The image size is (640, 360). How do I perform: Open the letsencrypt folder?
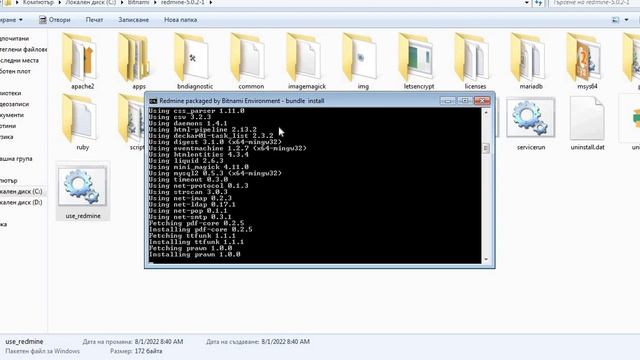[x=419, y=61]
